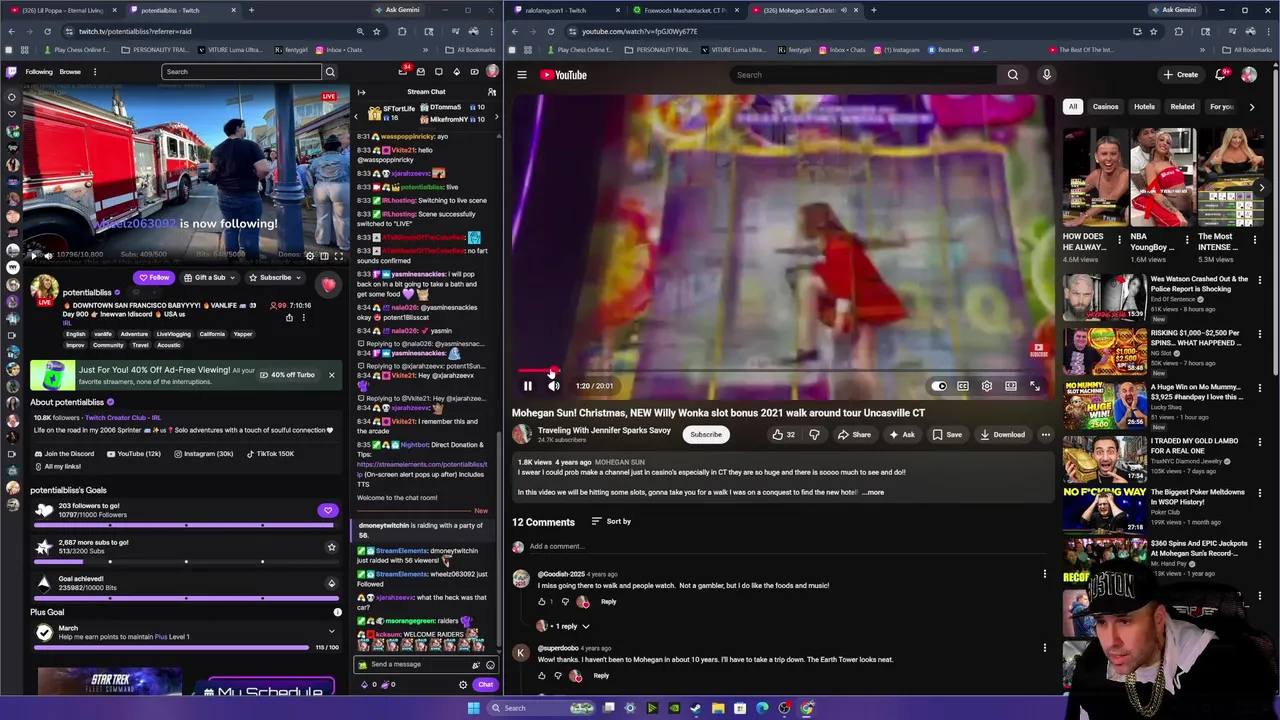1280x720 pixels.
Task: Share the YouTube video
Action: (x=854, y=435)
